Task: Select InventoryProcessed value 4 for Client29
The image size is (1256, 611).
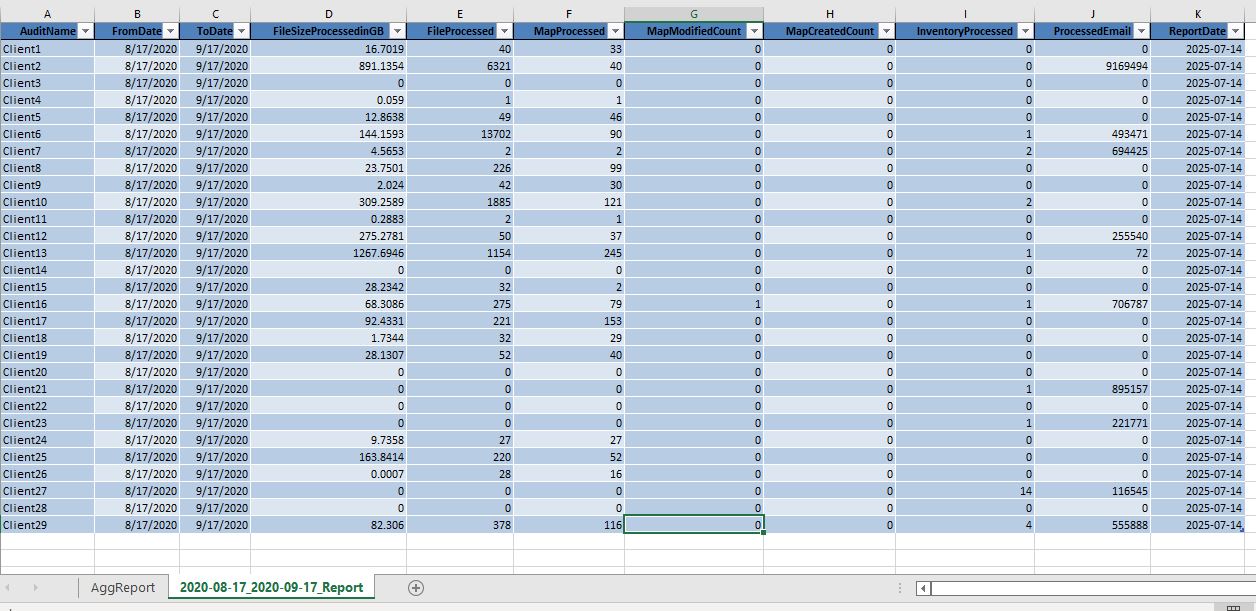Action: (965, 525)
